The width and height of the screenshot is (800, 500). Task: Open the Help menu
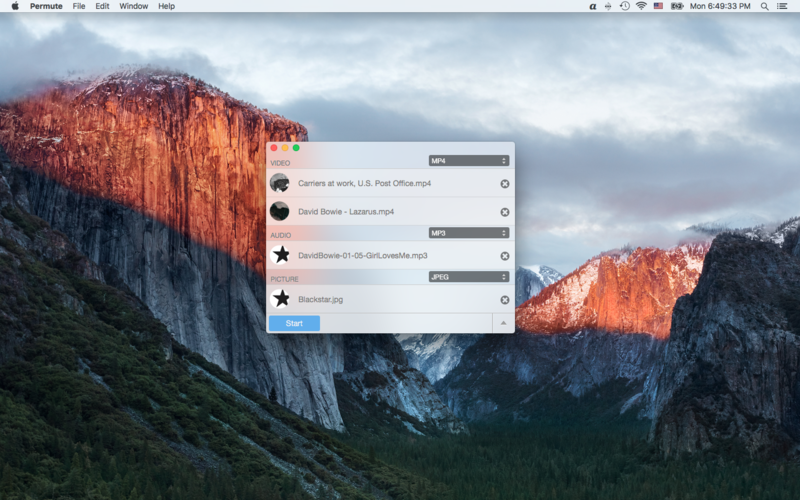[166, 6]
